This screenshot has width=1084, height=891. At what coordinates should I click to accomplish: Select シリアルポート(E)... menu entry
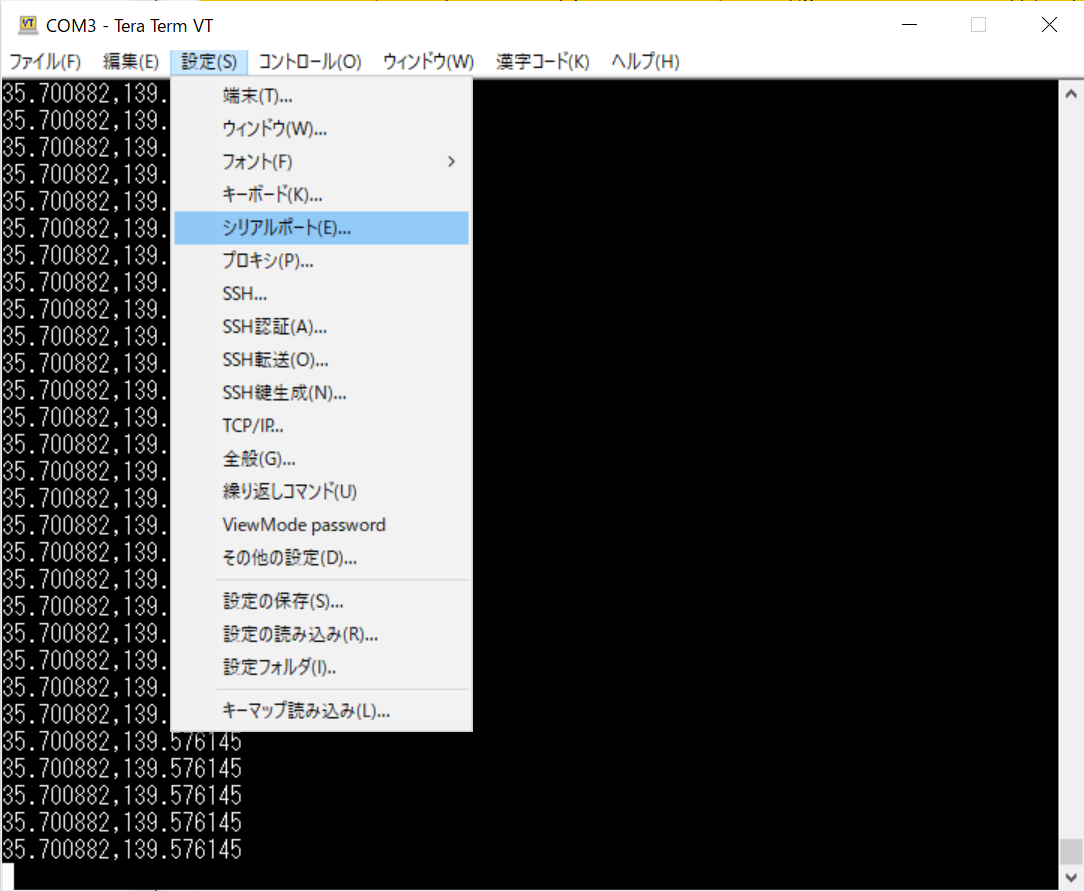click(x=287, y=228)
